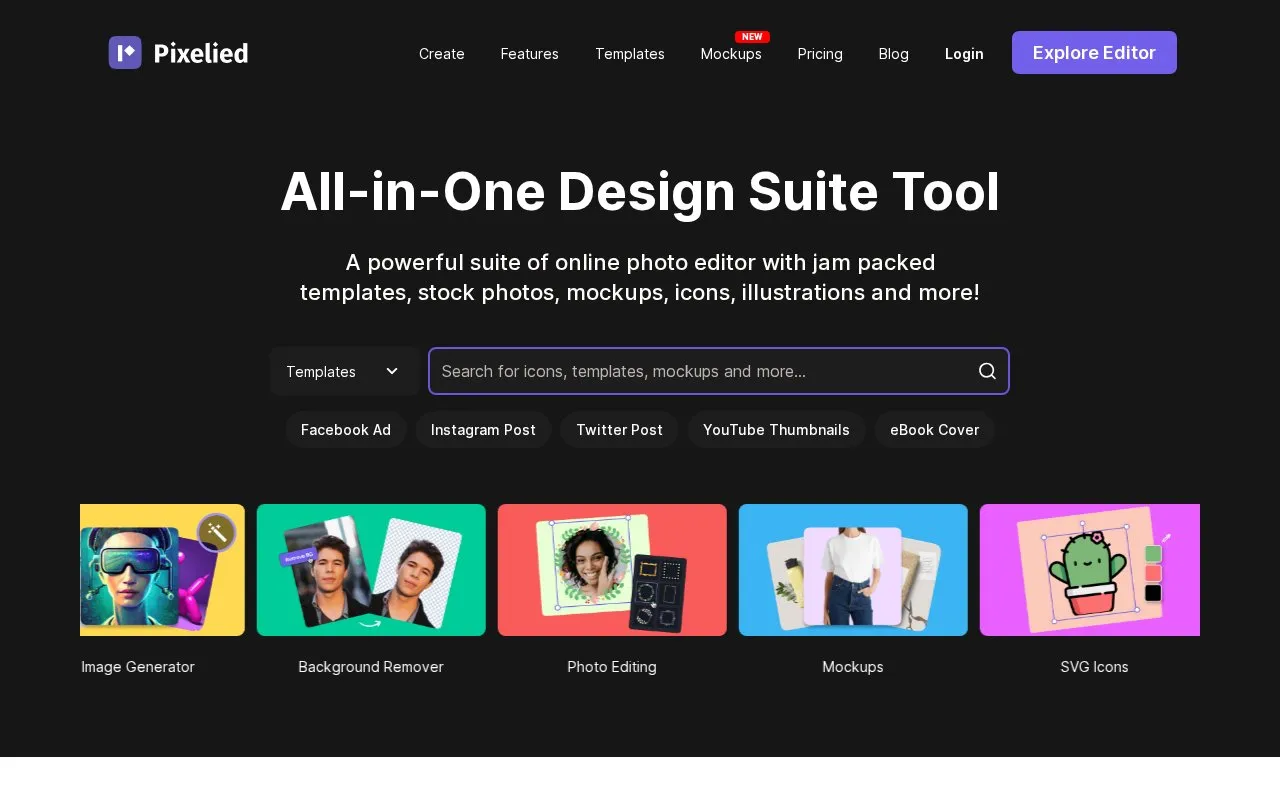This screenshot has width=1280, height=800.
Task: Click the Background Remover caption text
Action: coord(371,667)
